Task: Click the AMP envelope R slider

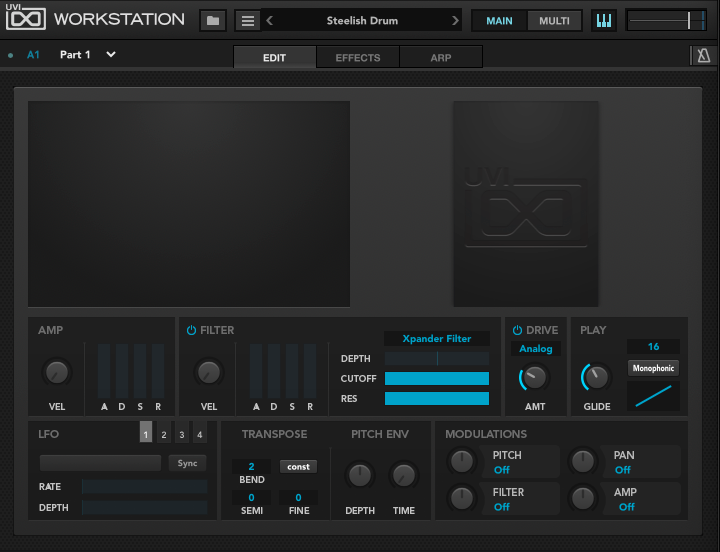Action: tap(158, 371)
